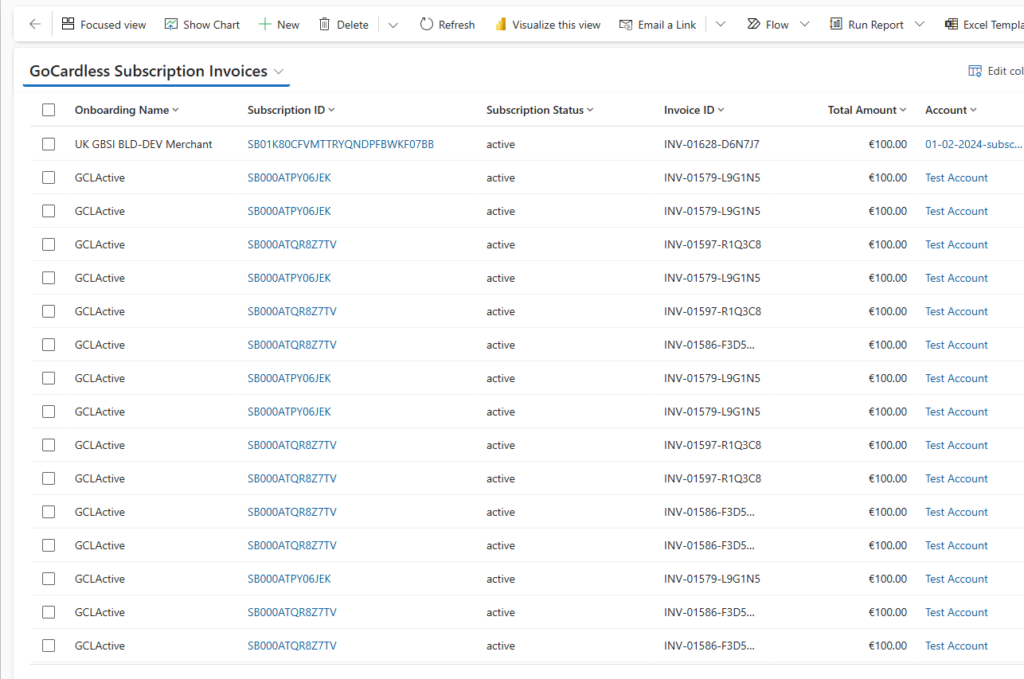Select the last GCLActive row checkbox

48,646
